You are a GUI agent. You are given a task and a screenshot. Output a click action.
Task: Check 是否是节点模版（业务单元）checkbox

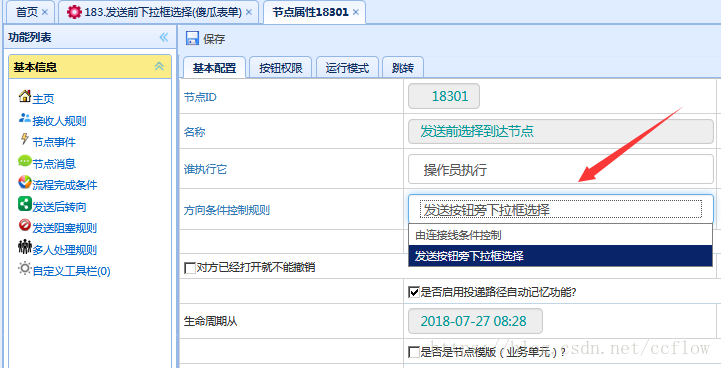[x=414, y=353]
